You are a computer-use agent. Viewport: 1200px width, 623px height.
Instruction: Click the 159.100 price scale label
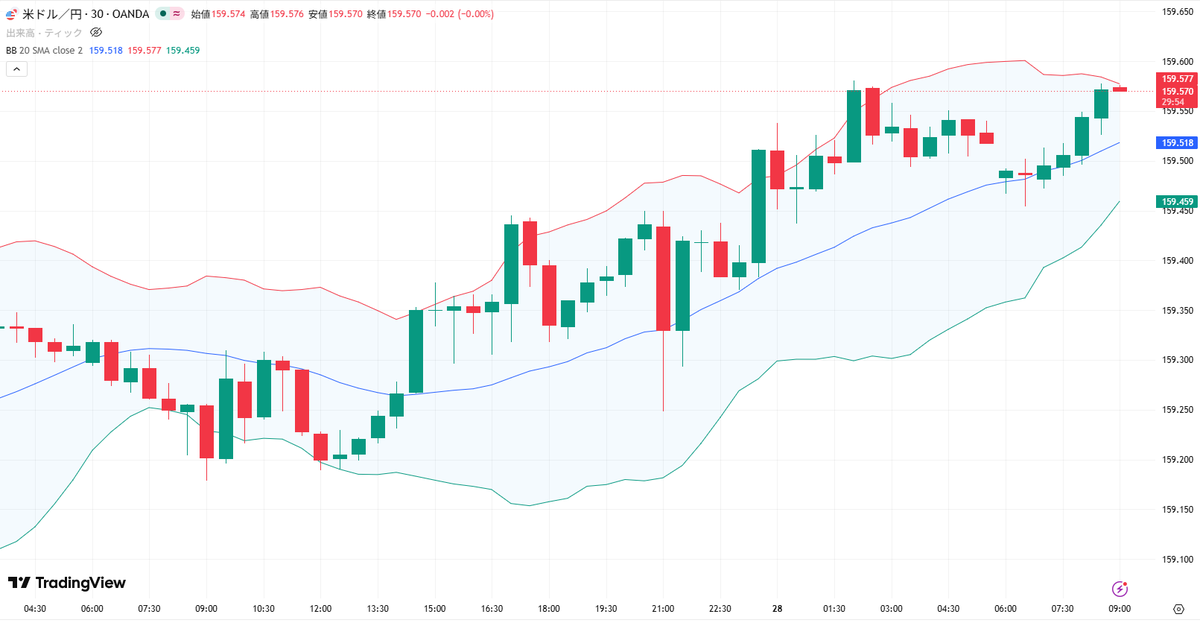(1176, 559)
